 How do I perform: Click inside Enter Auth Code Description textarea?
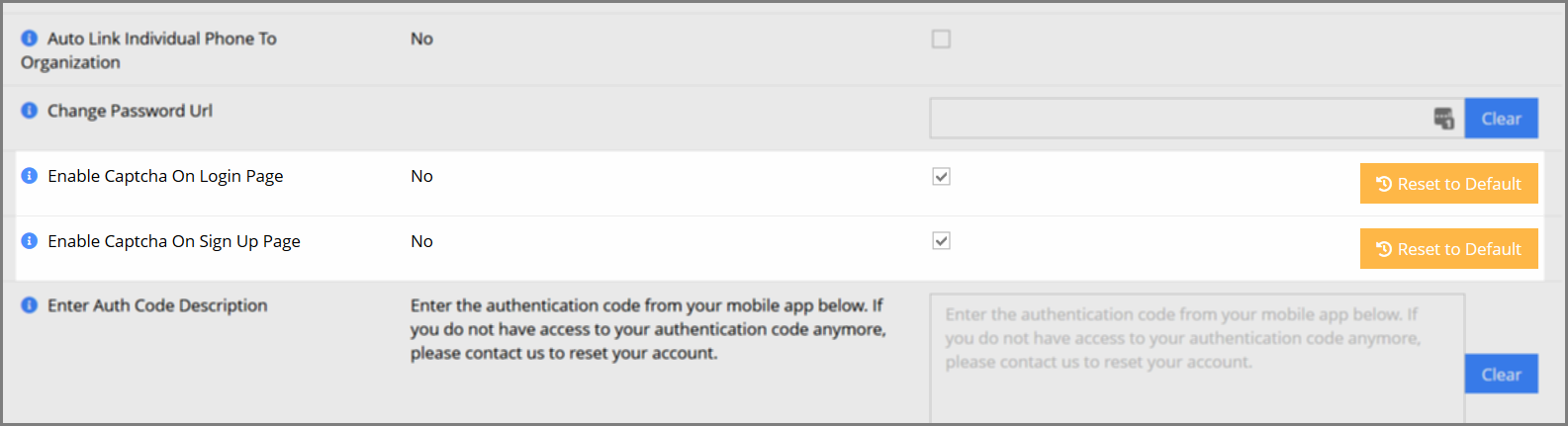coord(1197,358)
